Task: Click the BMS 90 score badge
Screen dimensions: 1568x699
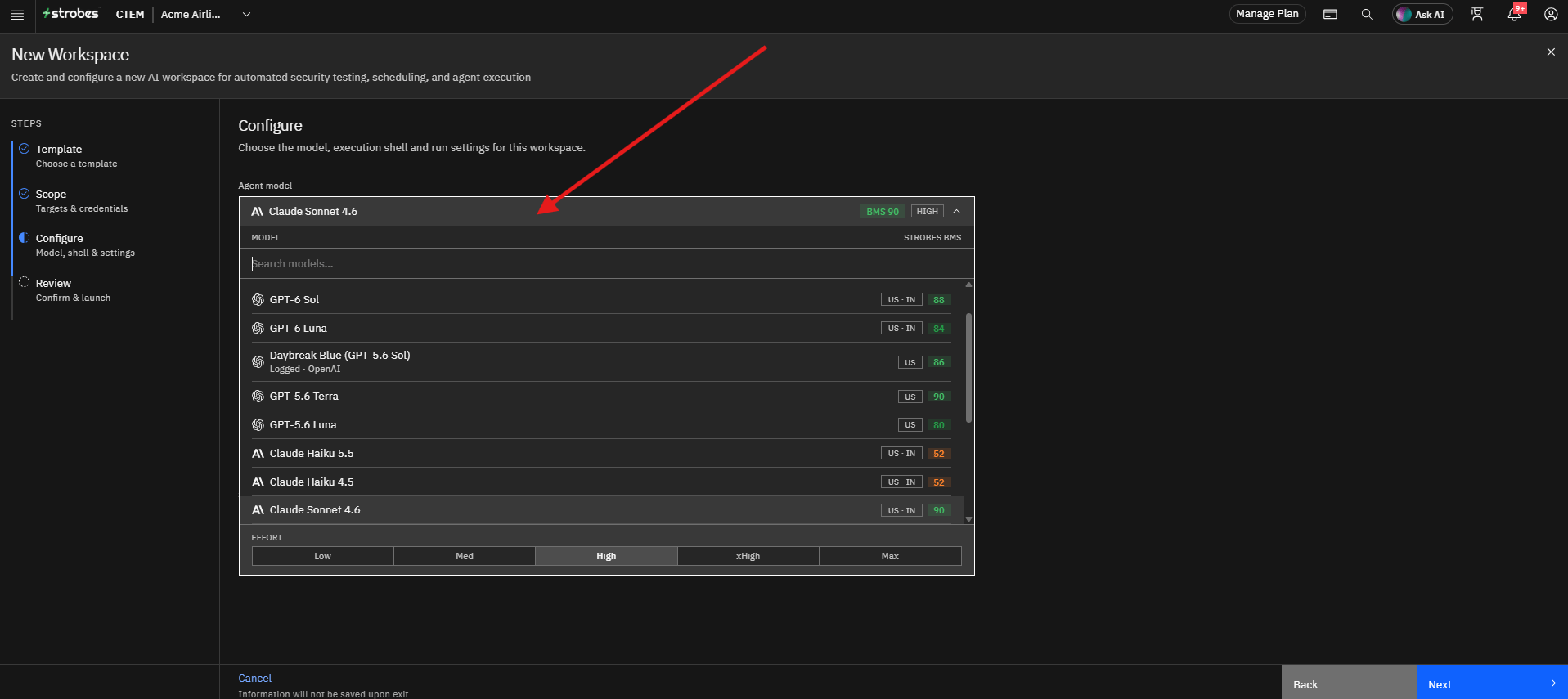Action: point(883,212)
